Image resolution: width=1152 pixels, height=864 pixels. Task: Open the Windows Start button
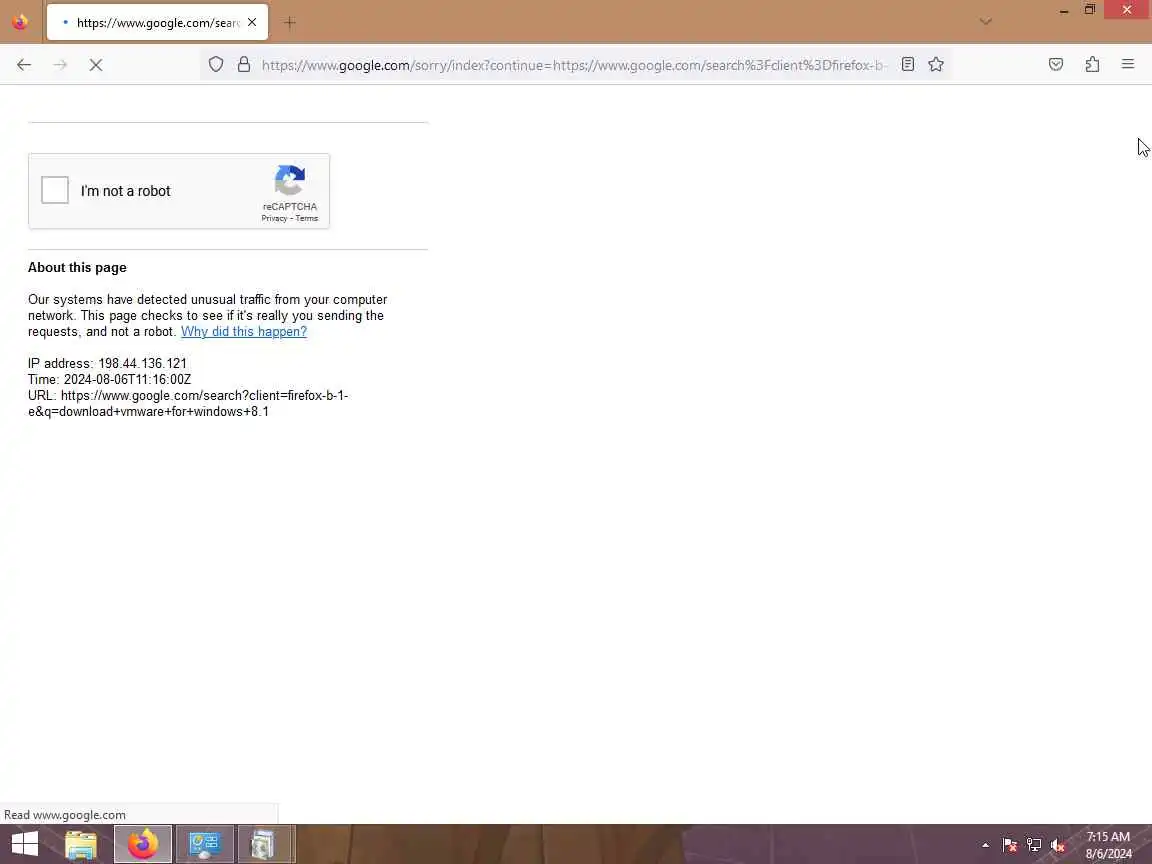pos(24,844)
